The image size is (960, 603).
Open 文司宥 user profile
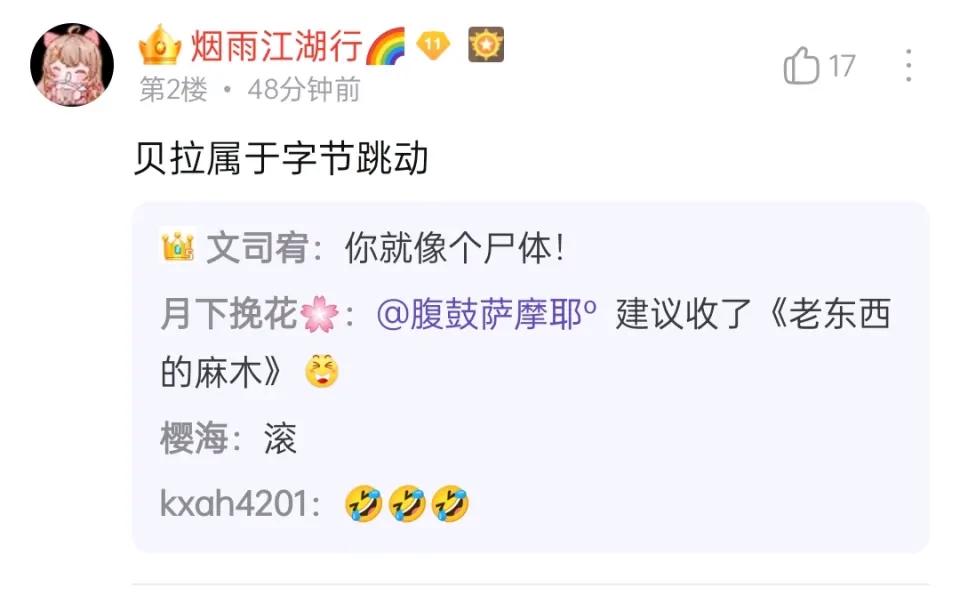[x=257, y=247]
